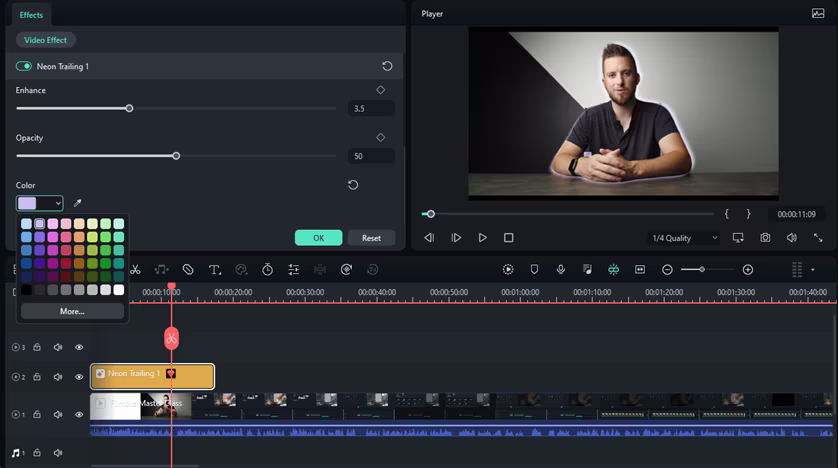
Task: Play frame-by-frame forward in the Player
Action: coord(456,238)
